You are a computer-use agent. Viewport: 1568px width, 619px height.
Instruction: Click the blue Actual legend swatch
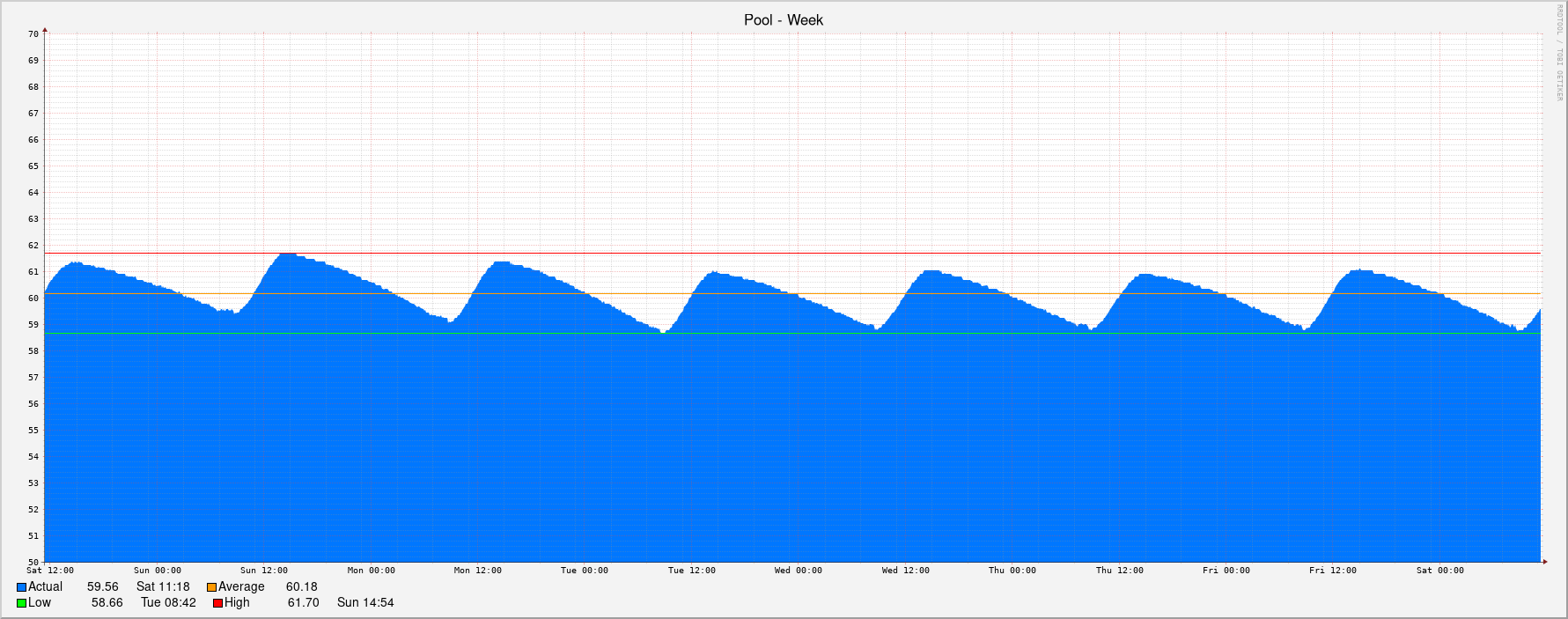21,587
